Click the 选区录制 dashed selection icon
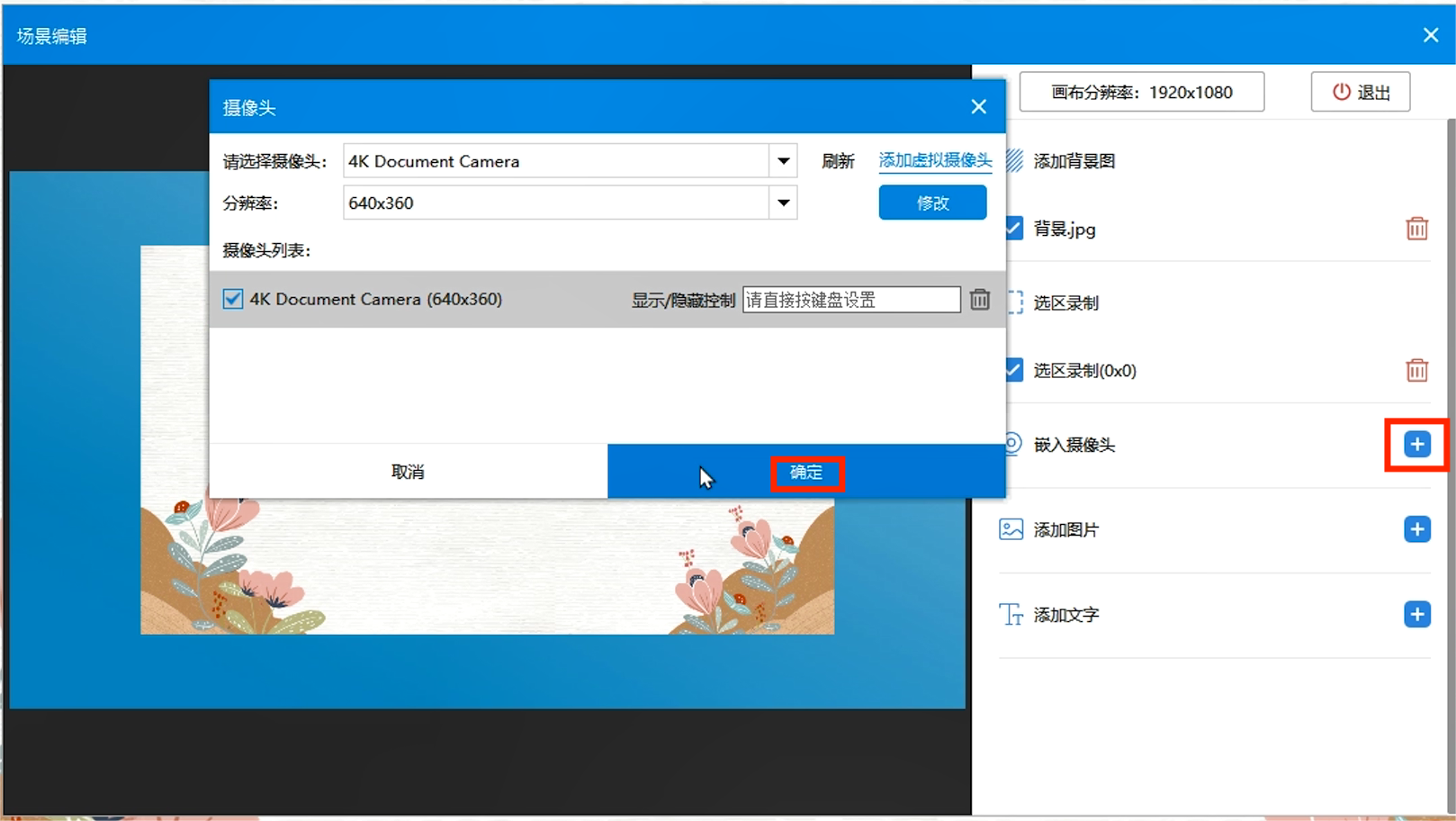This screenshot has width=1456, height=821. (x=1014, y=303)
